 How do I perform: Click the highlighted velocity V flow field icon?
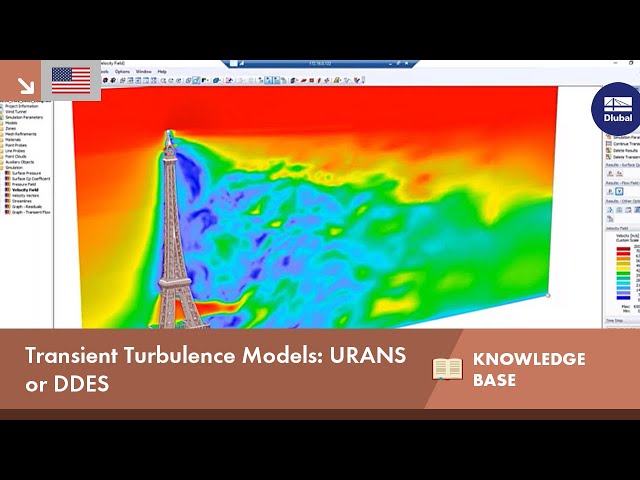(x=619, y=191)
